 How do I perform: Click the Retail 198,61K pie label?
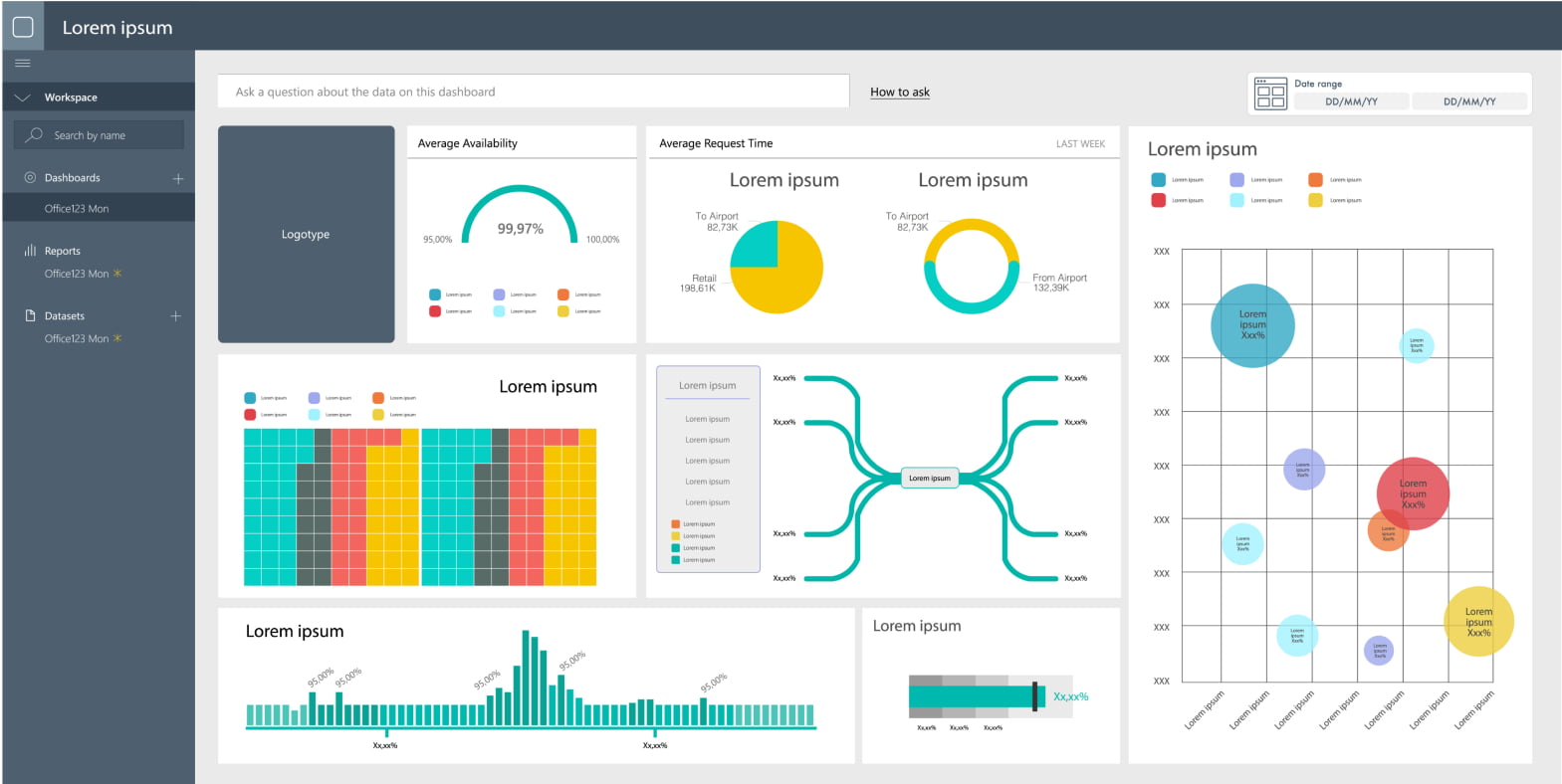point(698,284)
